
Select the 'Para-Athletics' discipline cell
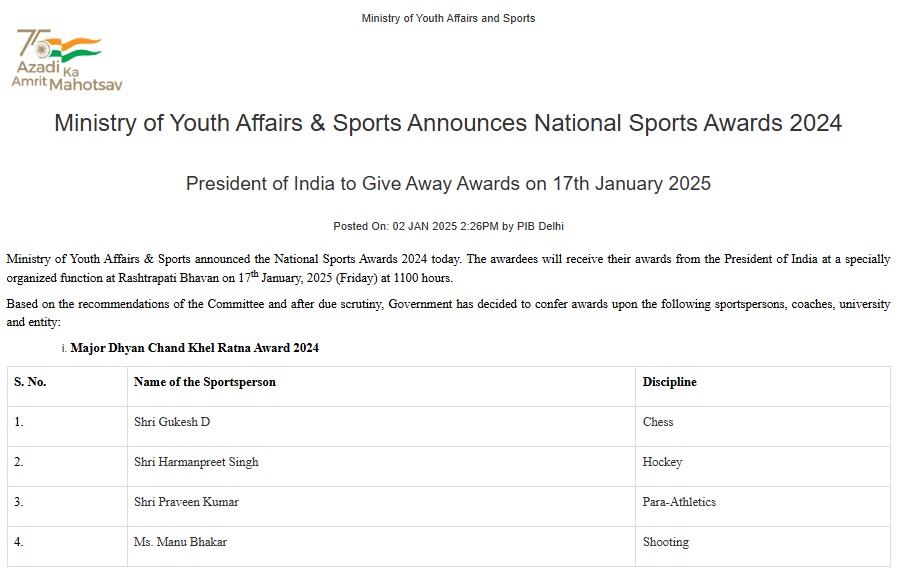point(679,502)
